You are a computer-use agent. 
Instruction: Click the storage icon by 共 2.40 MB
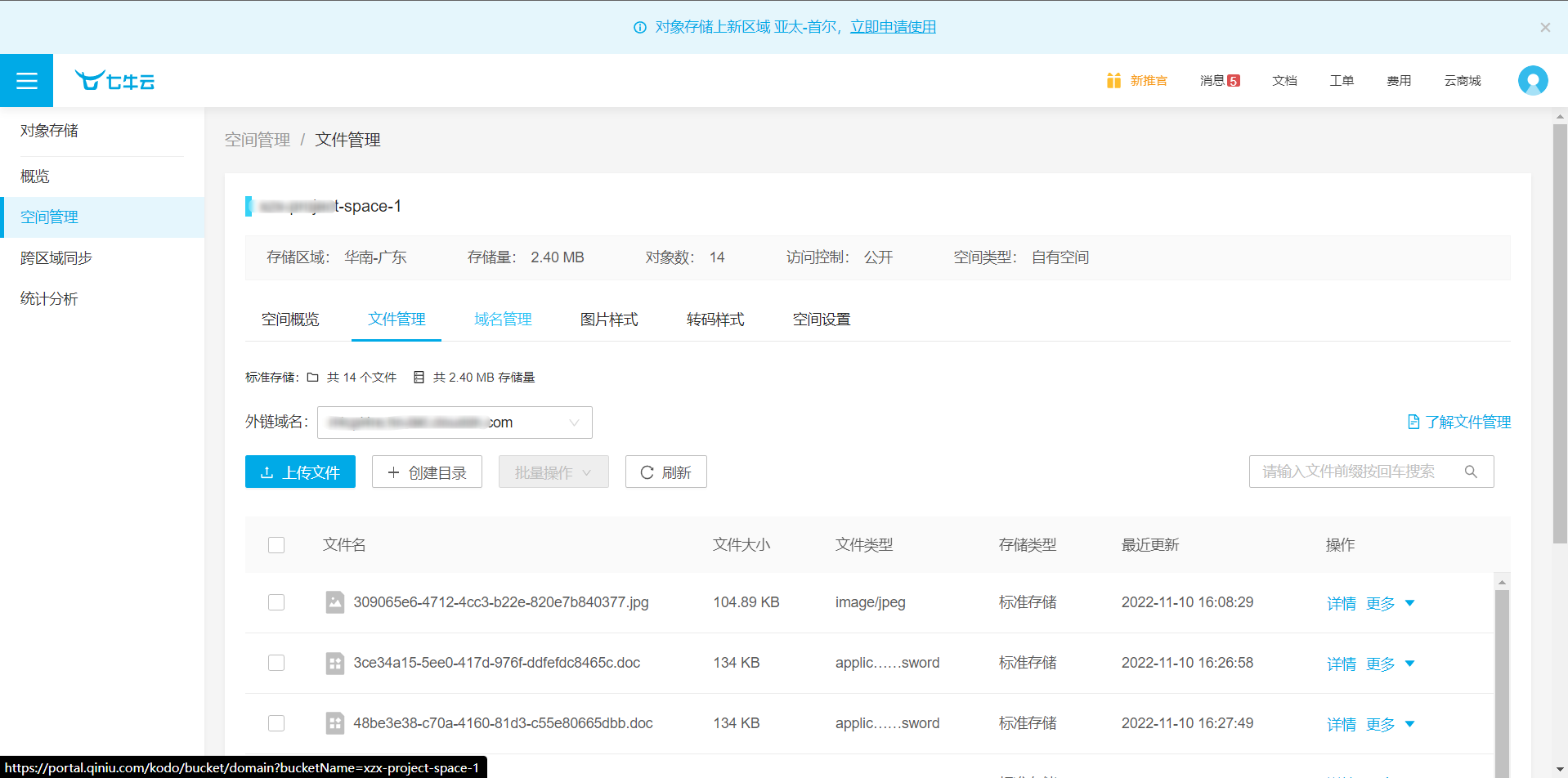(419, 377)
